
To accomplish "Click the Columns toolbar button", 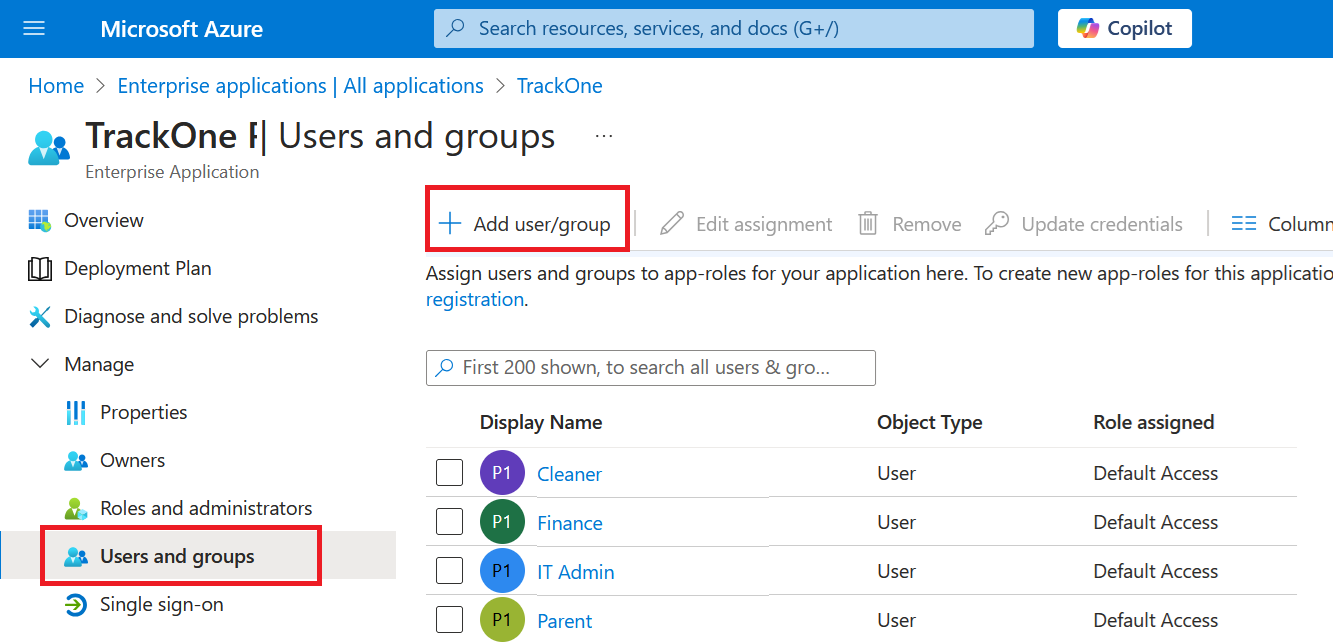I will [x=1282, y=224].
